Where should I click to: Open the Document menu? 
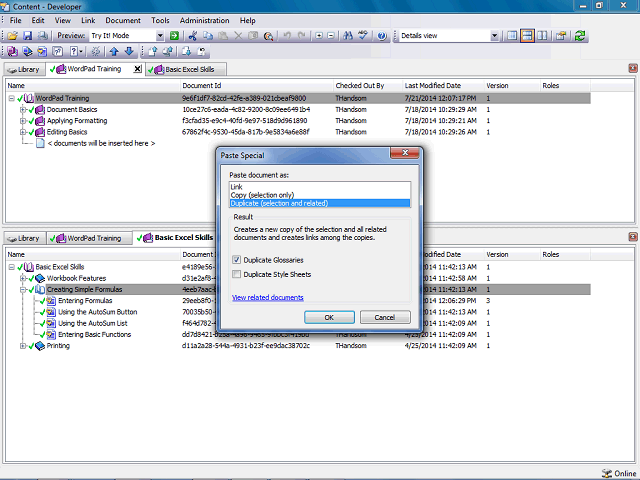123,20
